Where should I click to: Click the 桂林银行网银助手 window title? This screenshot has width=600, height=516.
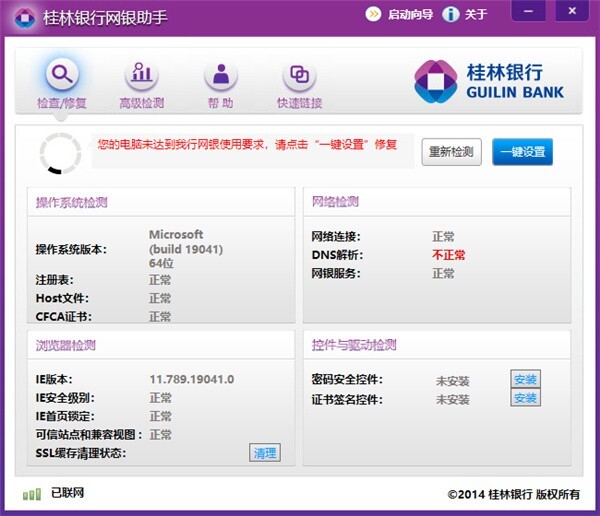click(105, 18)
